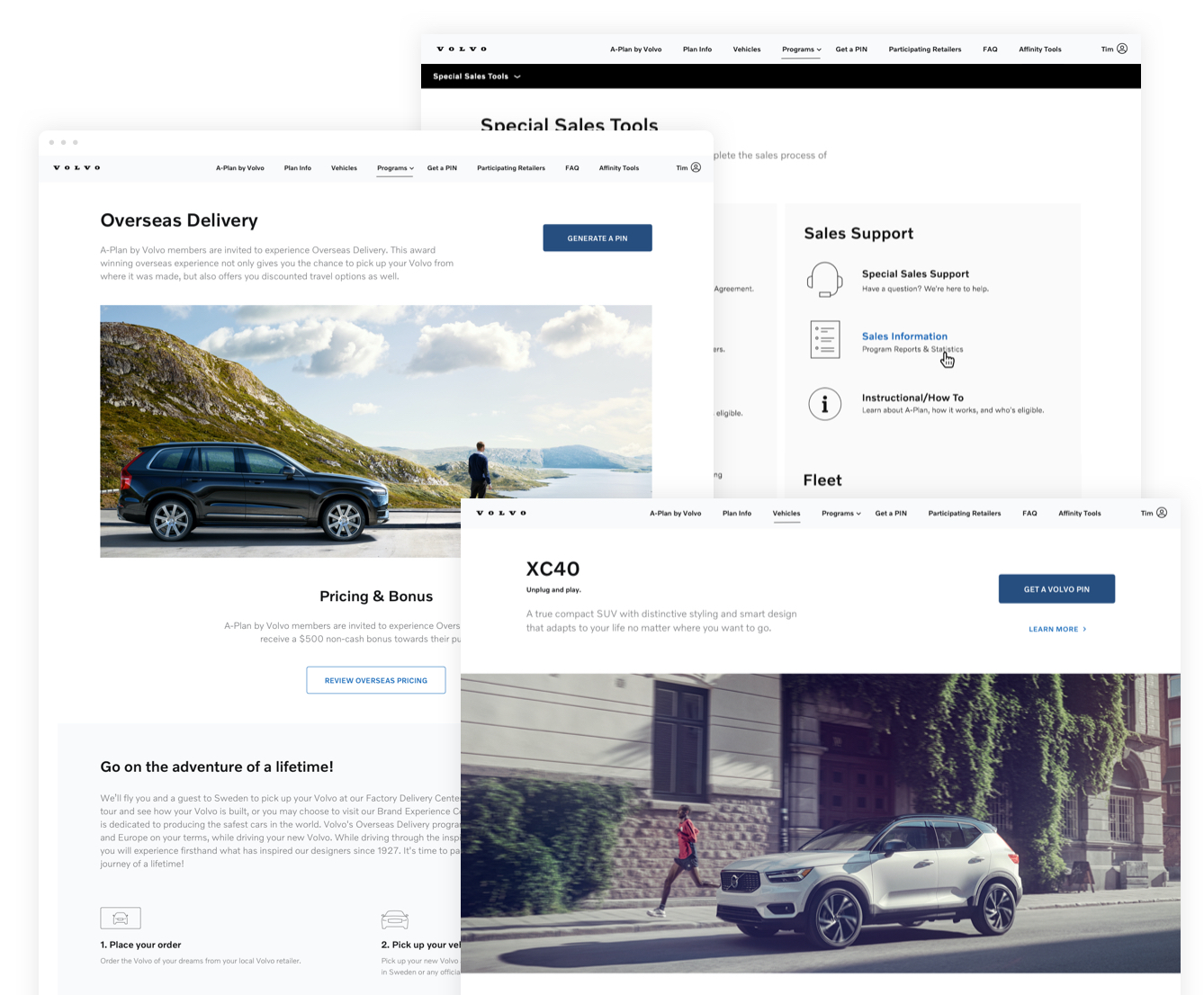The height and width of the screenshot is (995, 1204).
Task: Open the Programs dropdown in the Special Sales Tools window
Action: tap(801, 49)
